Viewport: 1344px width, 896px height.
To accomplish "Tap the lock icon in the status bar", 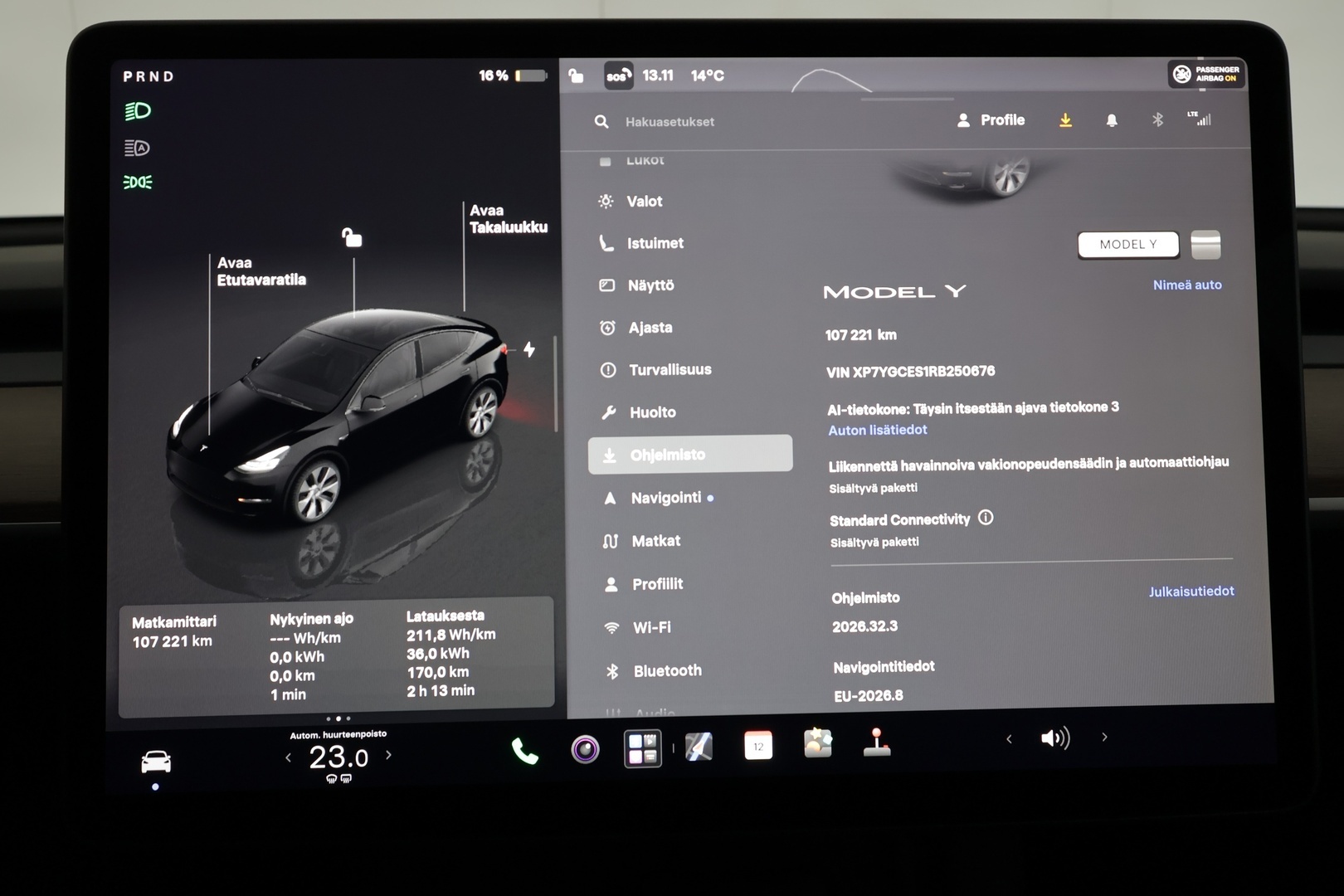I will click(x=576, y=76).
